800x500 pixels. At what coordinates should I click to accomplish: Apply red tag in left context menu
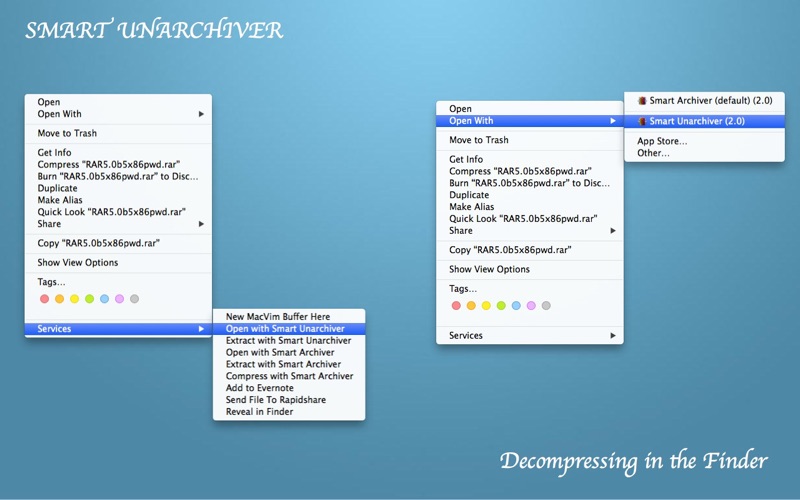coord(44,299)
